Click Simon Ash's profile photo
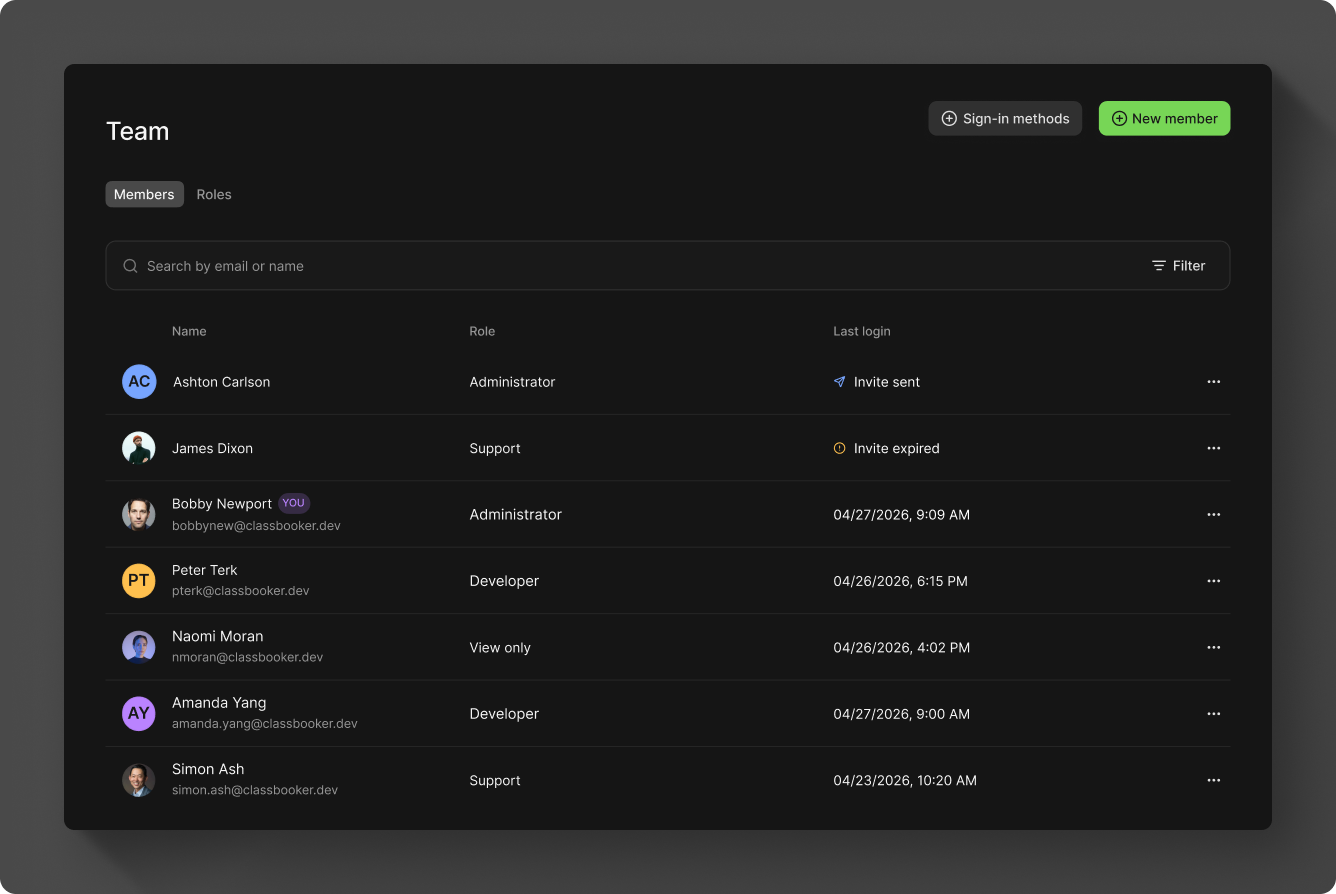 (x=139, y=780)
